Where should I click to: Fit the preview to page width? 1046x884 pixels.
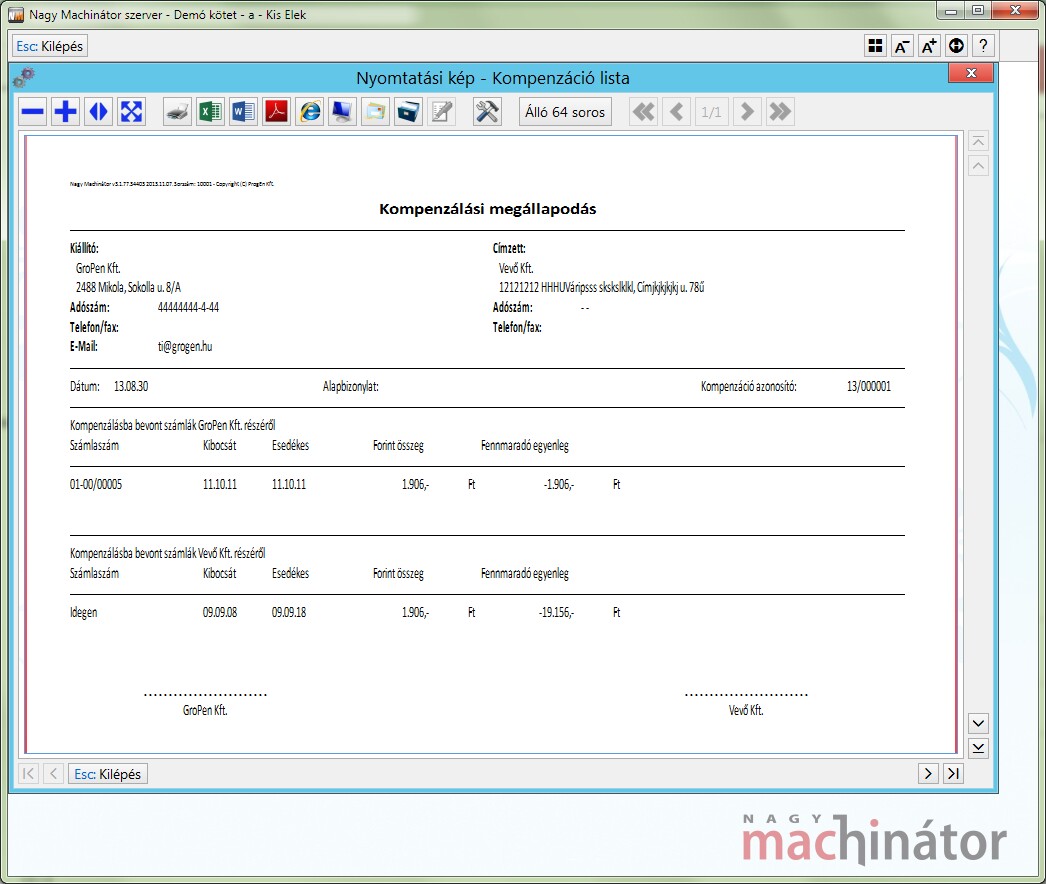tap(98, 112)
